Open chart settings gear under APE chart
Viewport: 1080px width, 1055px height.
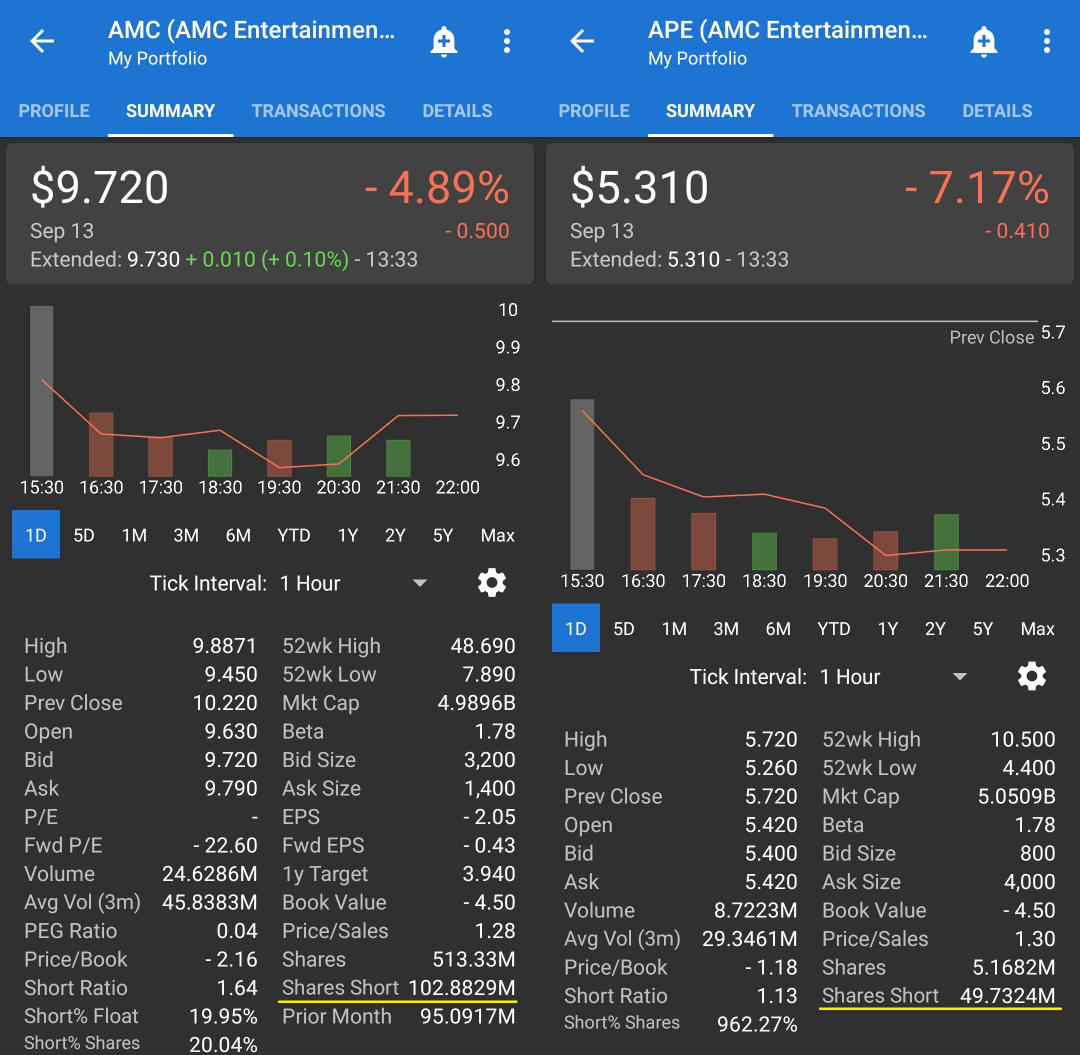(1031, 676)
